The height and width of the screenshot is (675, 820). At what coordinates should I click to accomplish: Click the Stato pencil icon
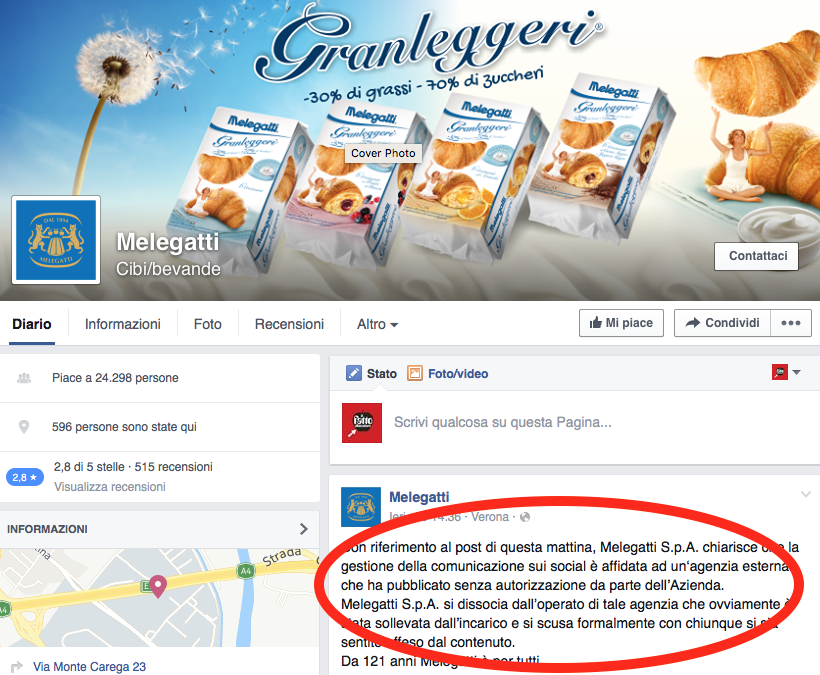354,373
